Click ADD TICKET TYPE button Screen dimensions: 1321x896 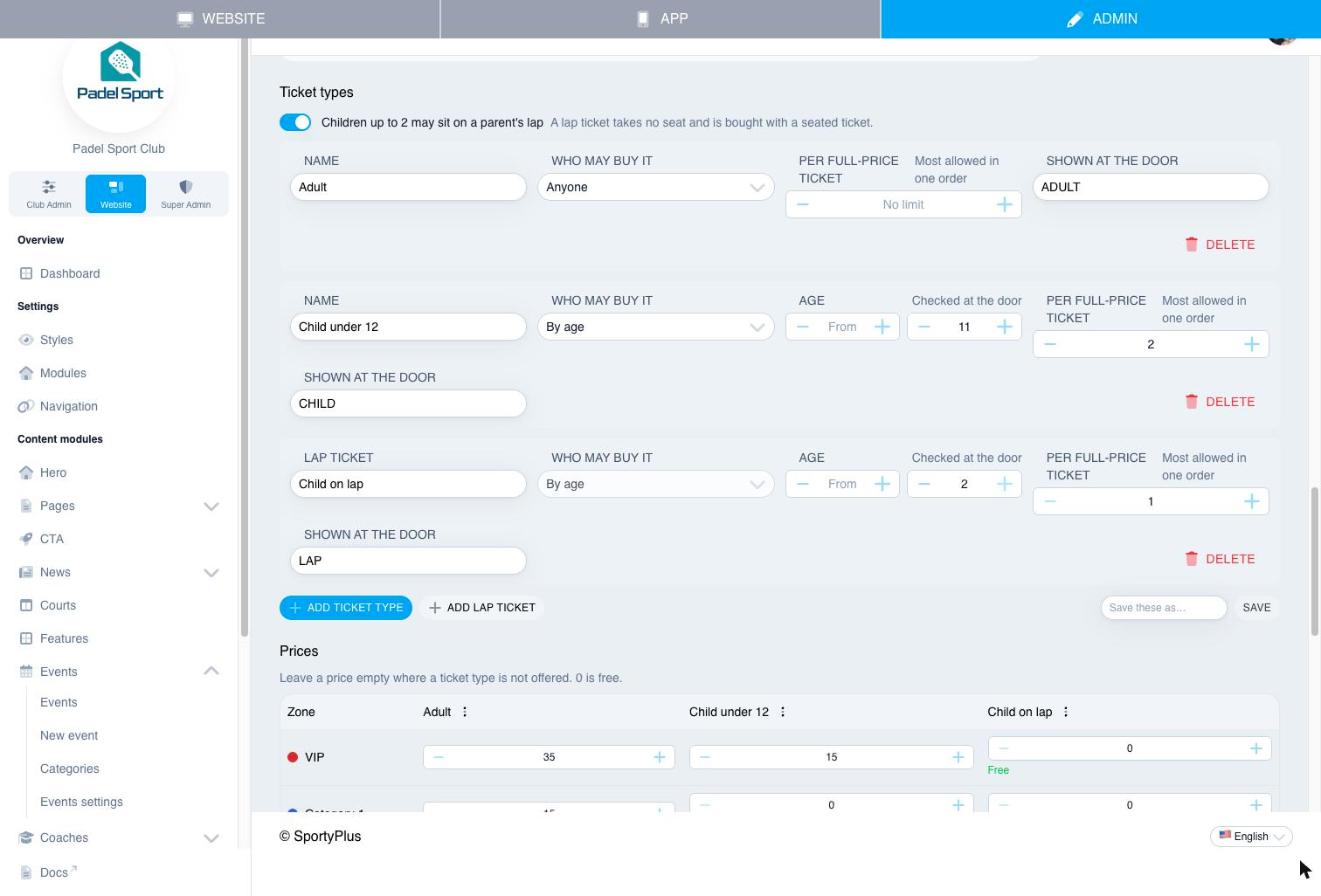[346, 608]
